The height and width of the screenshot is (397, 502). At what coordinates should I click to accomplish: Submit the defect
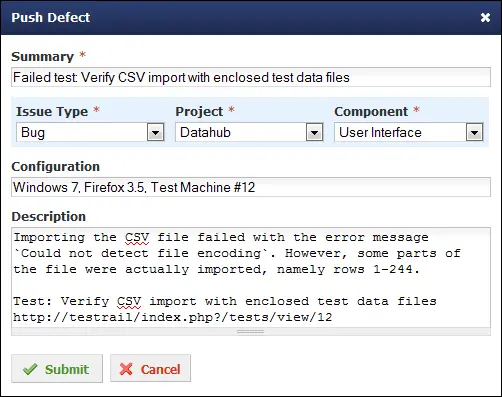(57, 368)
